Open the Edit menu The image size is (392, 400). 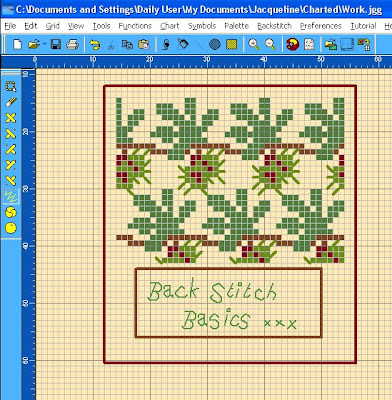31,26
